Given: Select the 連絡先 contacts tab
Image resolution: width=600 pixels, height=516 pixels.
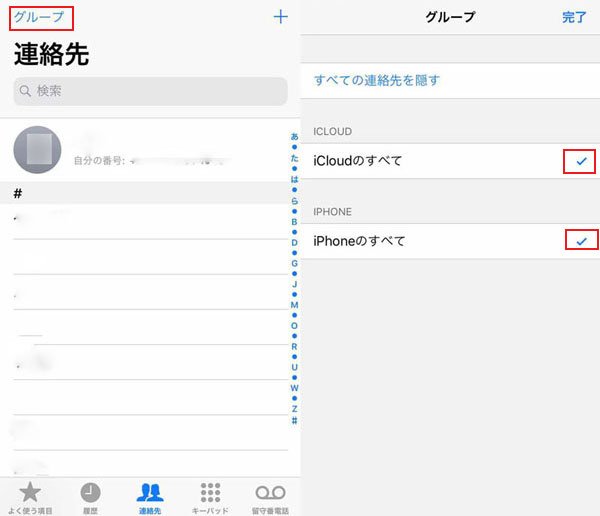Looking at the screenshot, I should pos(150,498).
